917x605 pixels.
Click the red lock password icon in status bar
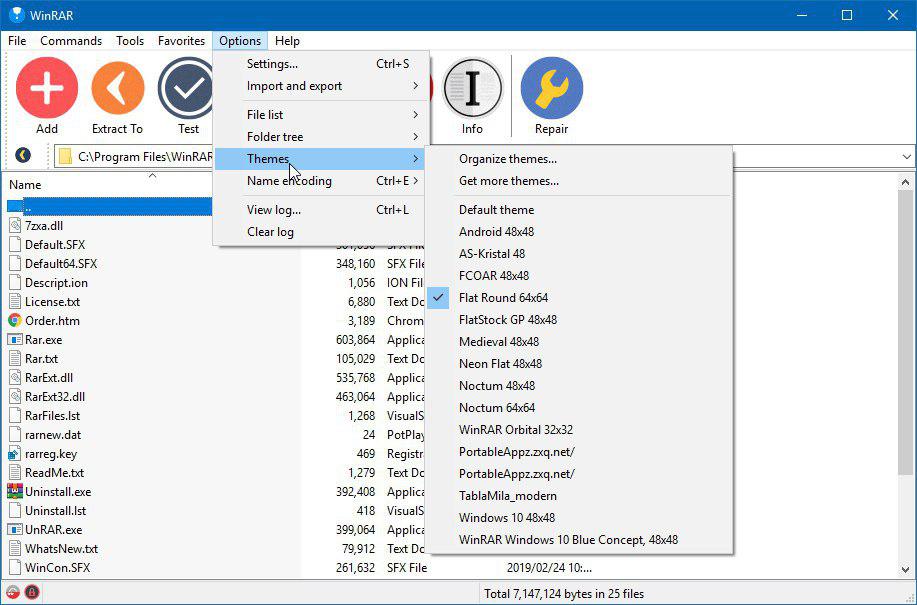coord(31,592)
